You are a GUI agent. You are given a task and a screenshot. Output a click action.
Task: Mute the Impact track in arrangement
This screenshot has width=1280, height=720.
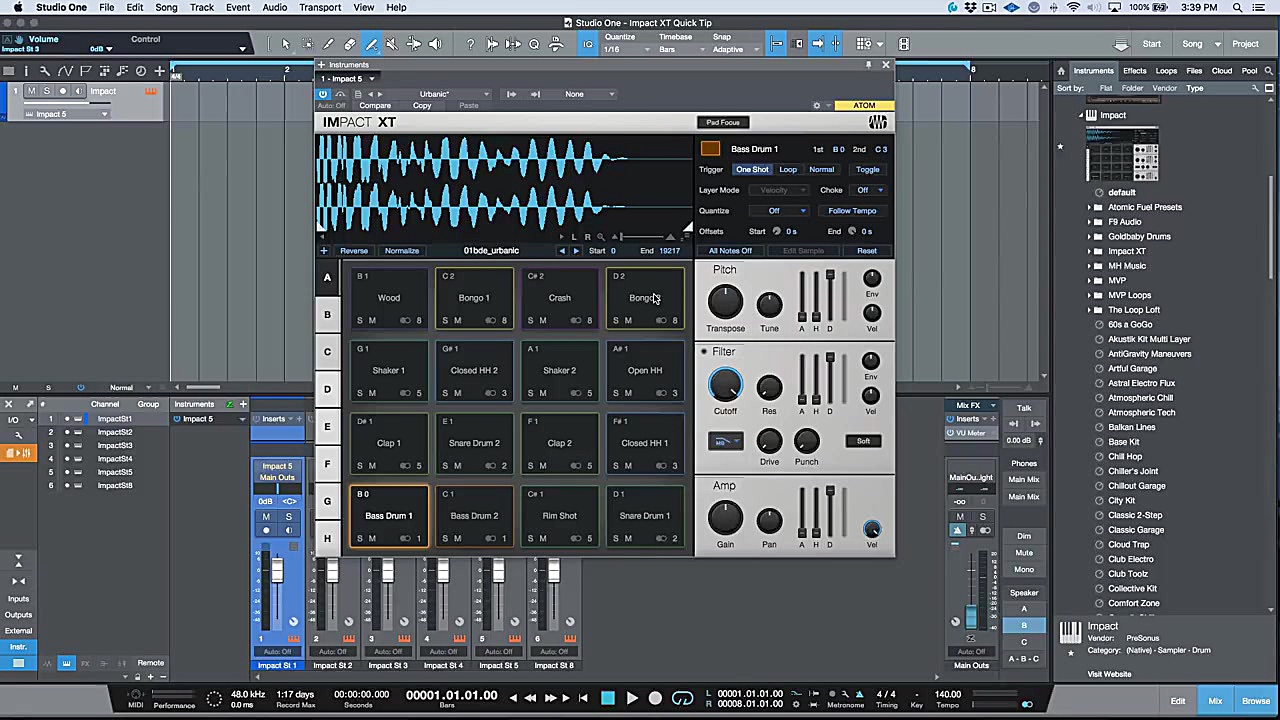pos(31,91)
